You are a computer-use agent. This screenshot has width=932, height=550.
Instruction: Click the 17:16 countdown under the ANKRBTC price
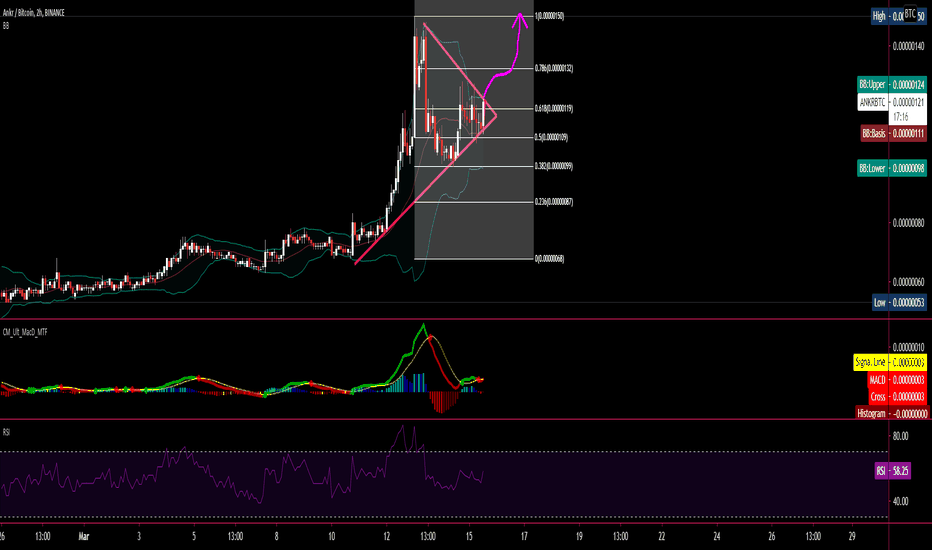tap(900, 117)
